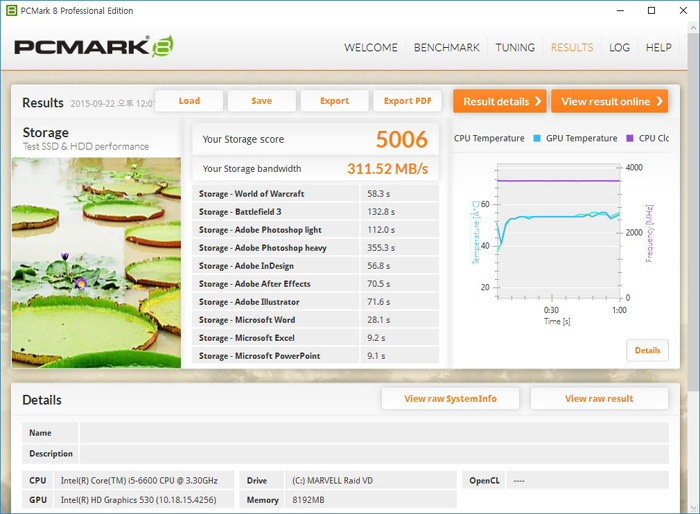Click the Intel Core i5-6600 CPU value
700x514 pixels.
pyautogui.click(x=139, y=481)
